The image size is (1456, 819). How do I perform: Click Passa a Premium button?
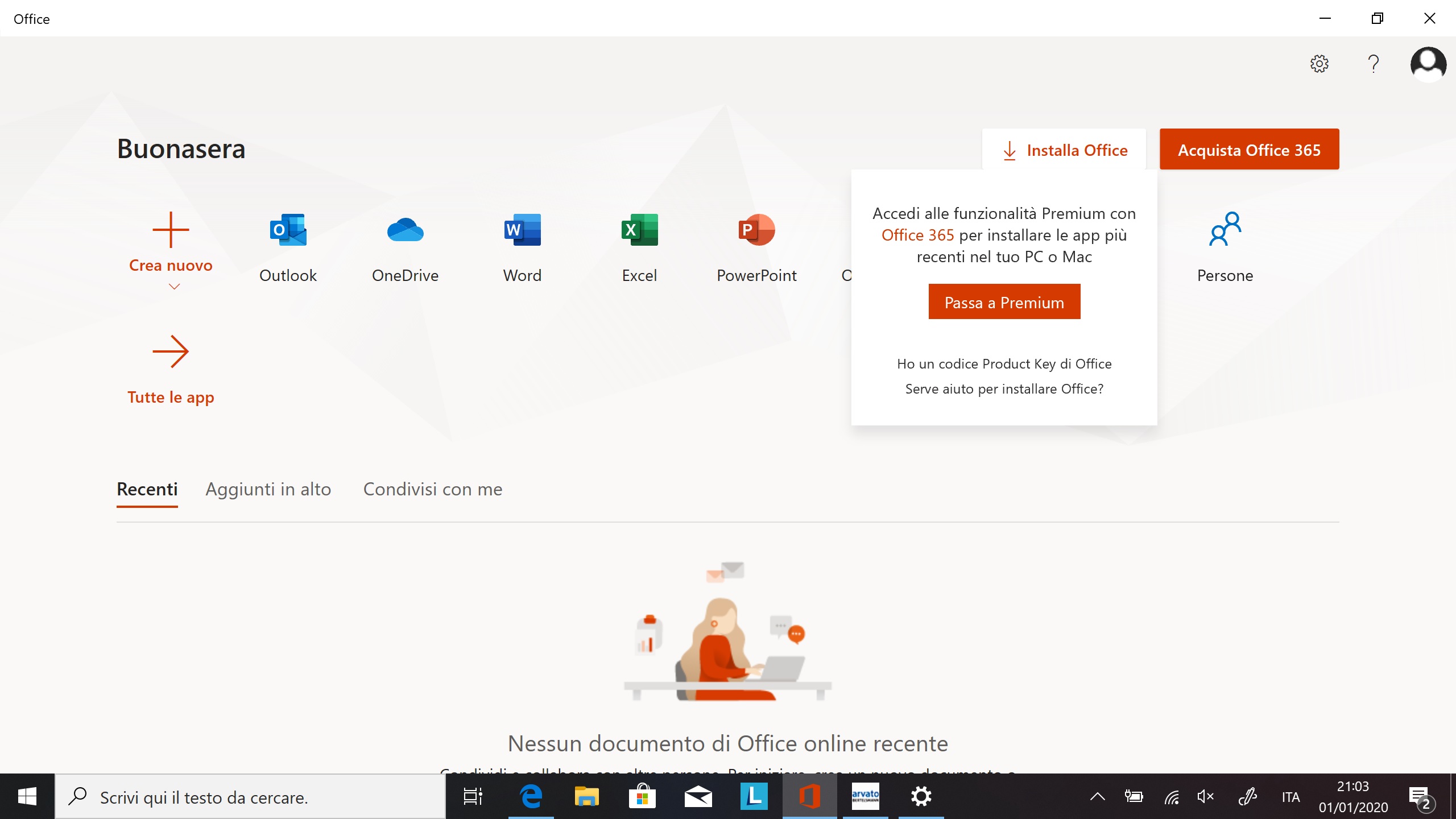point(1003,302)
